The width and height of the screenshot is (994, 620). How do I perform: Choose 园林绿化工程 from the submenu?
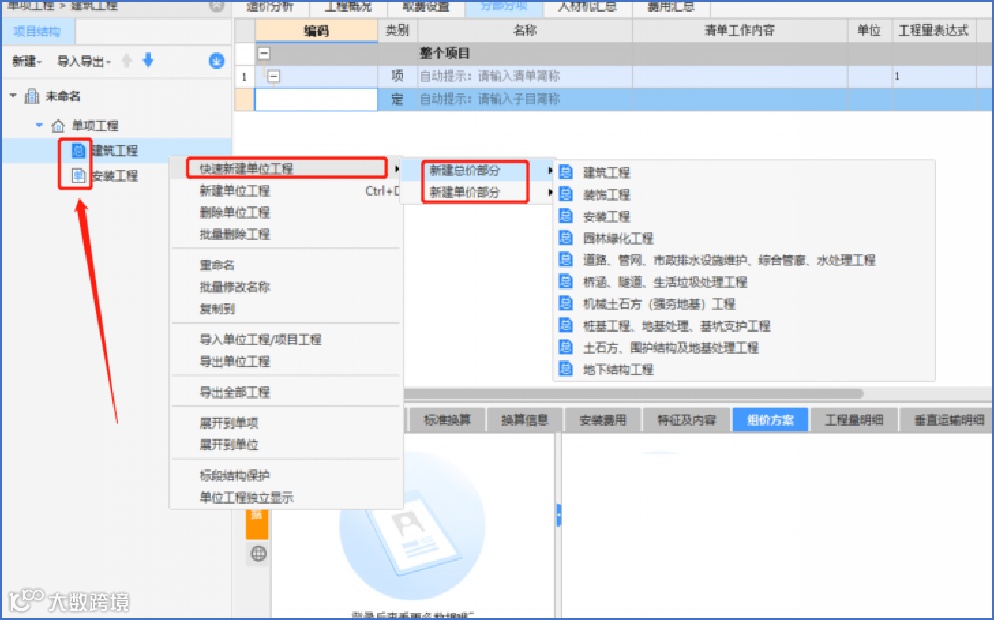pyautogui.click(x=618, y=238)
